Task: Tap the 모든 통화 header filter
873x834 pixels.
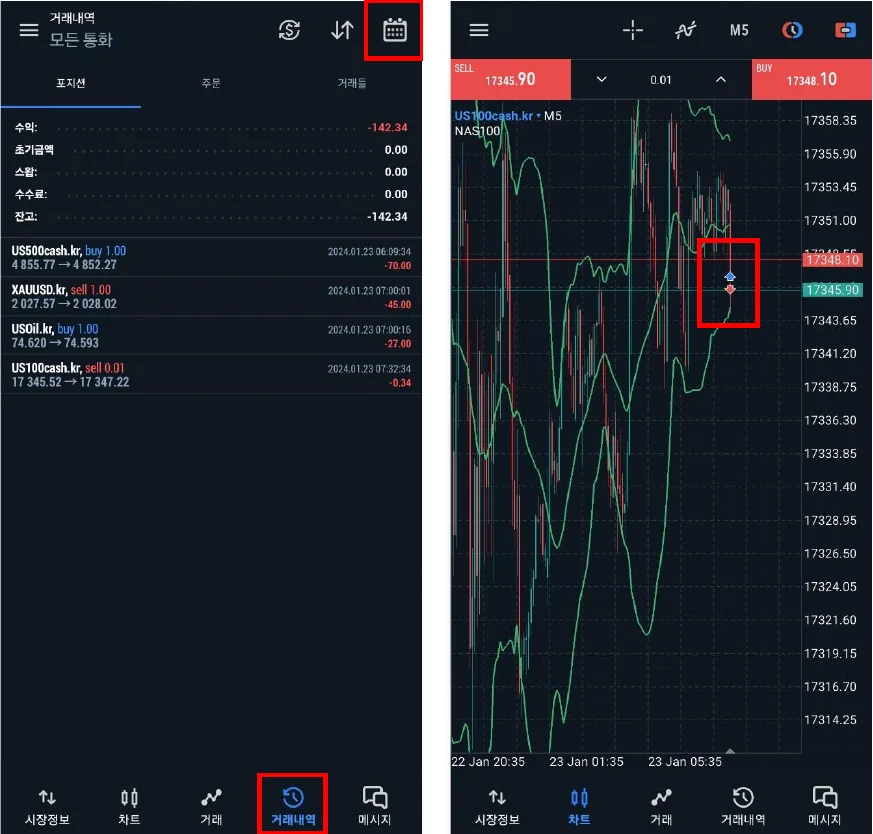Action: pyautogui.click(x=81, y=40)
